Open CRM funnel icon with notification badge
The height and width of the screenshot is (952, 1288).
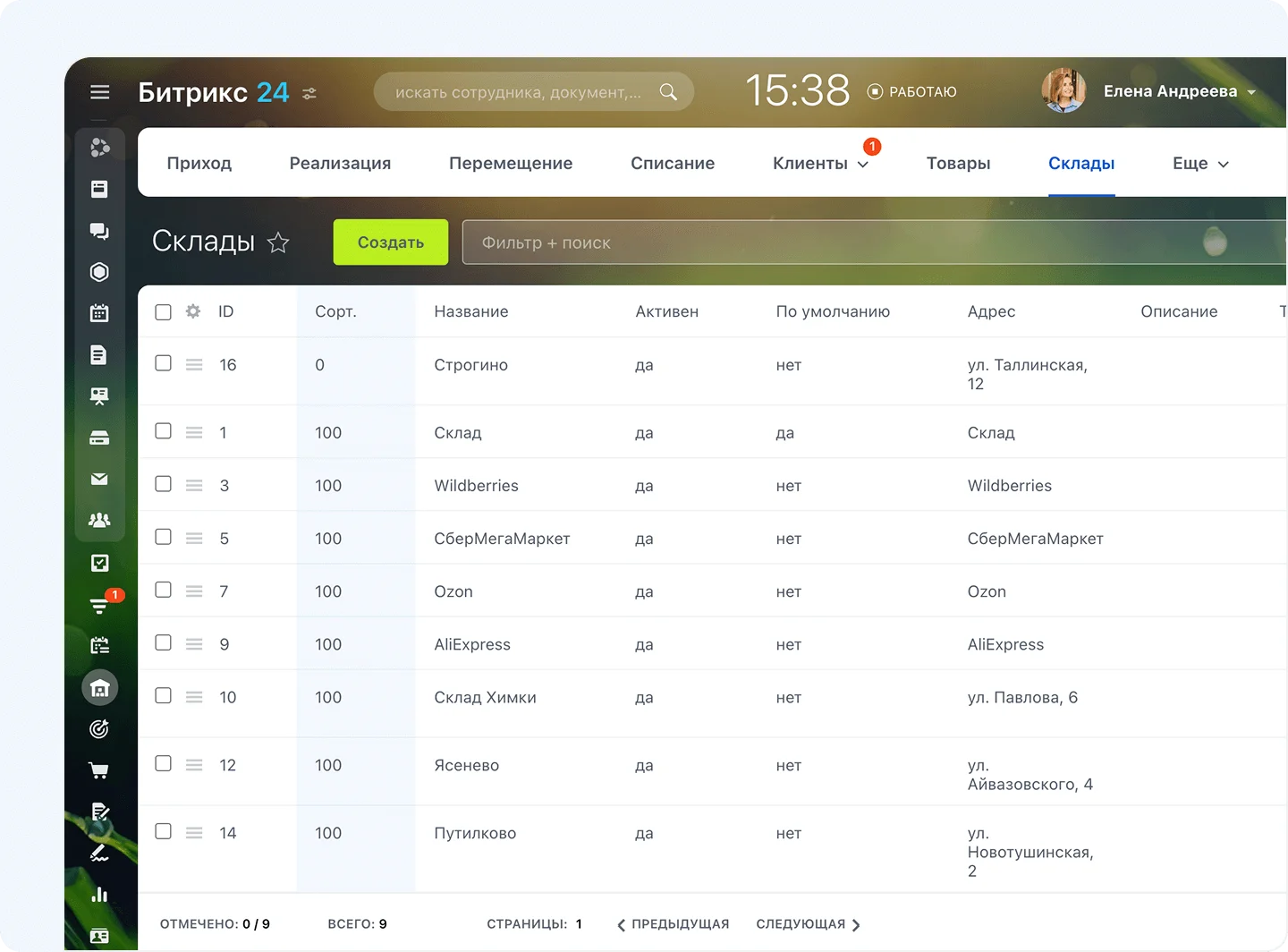(99, 606)
